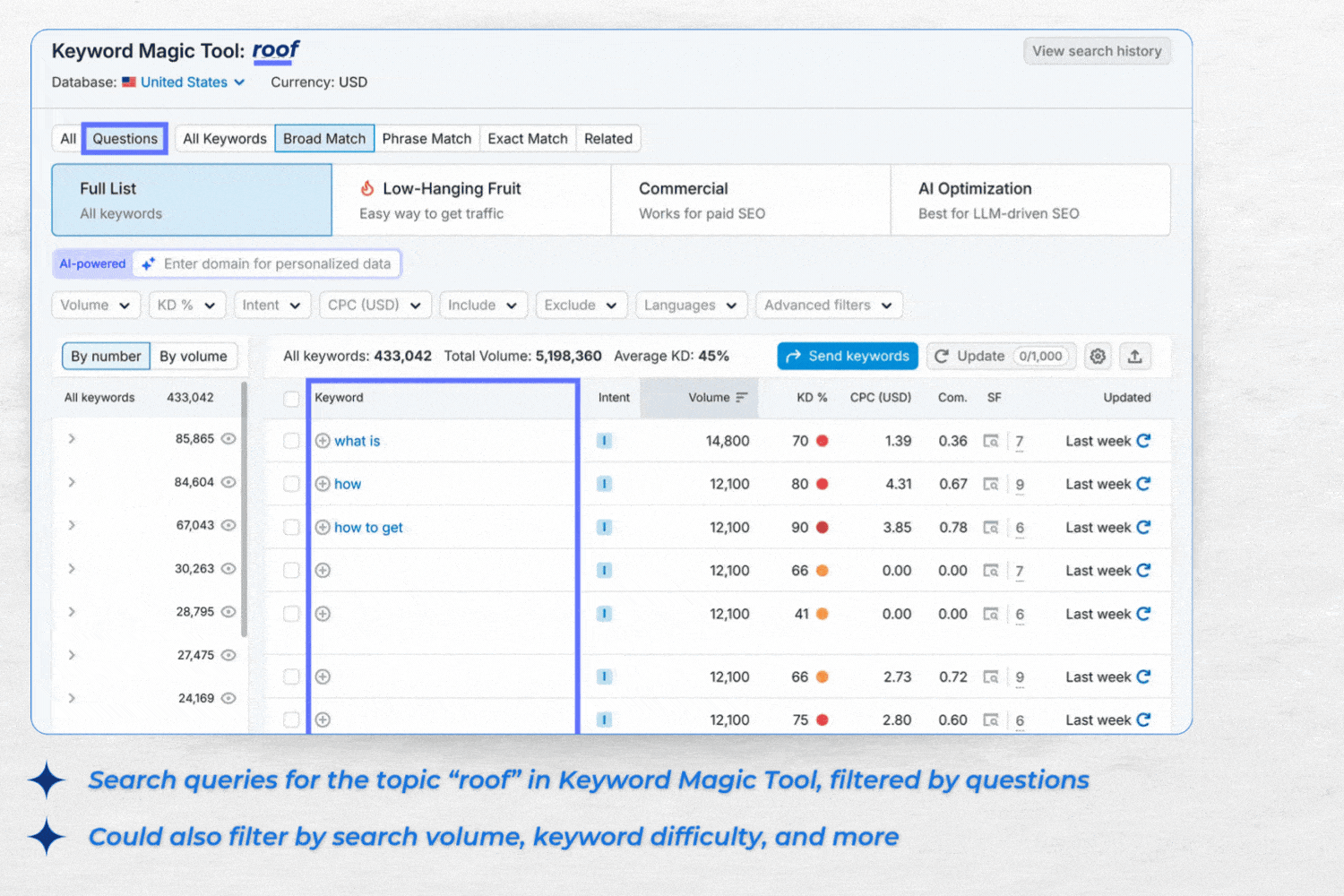Click the Send keywords button
Image resolution: width=1344 pixels, height=896 pixels.
pos(848,356)
